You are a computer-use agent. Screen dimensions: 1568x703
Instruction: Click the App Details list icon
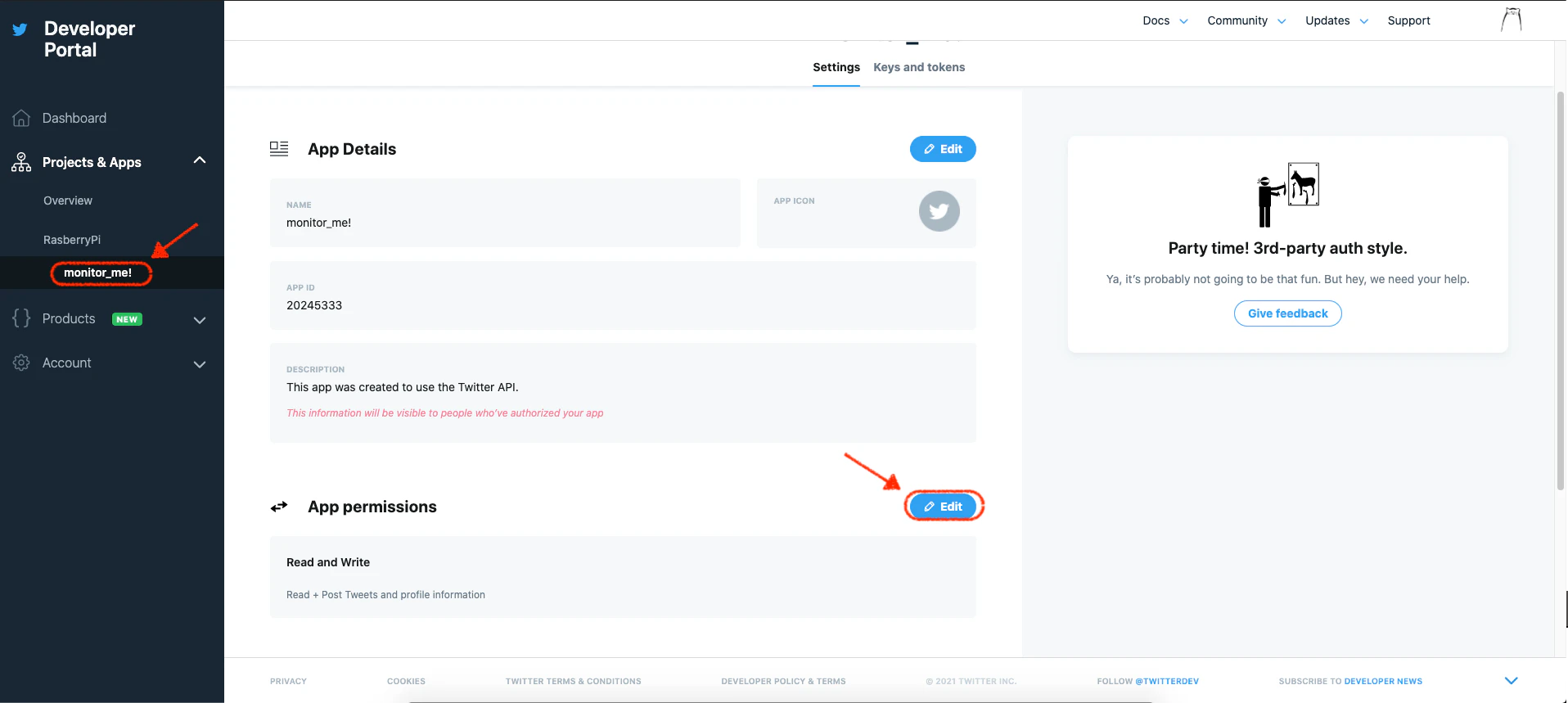point(279,148)
